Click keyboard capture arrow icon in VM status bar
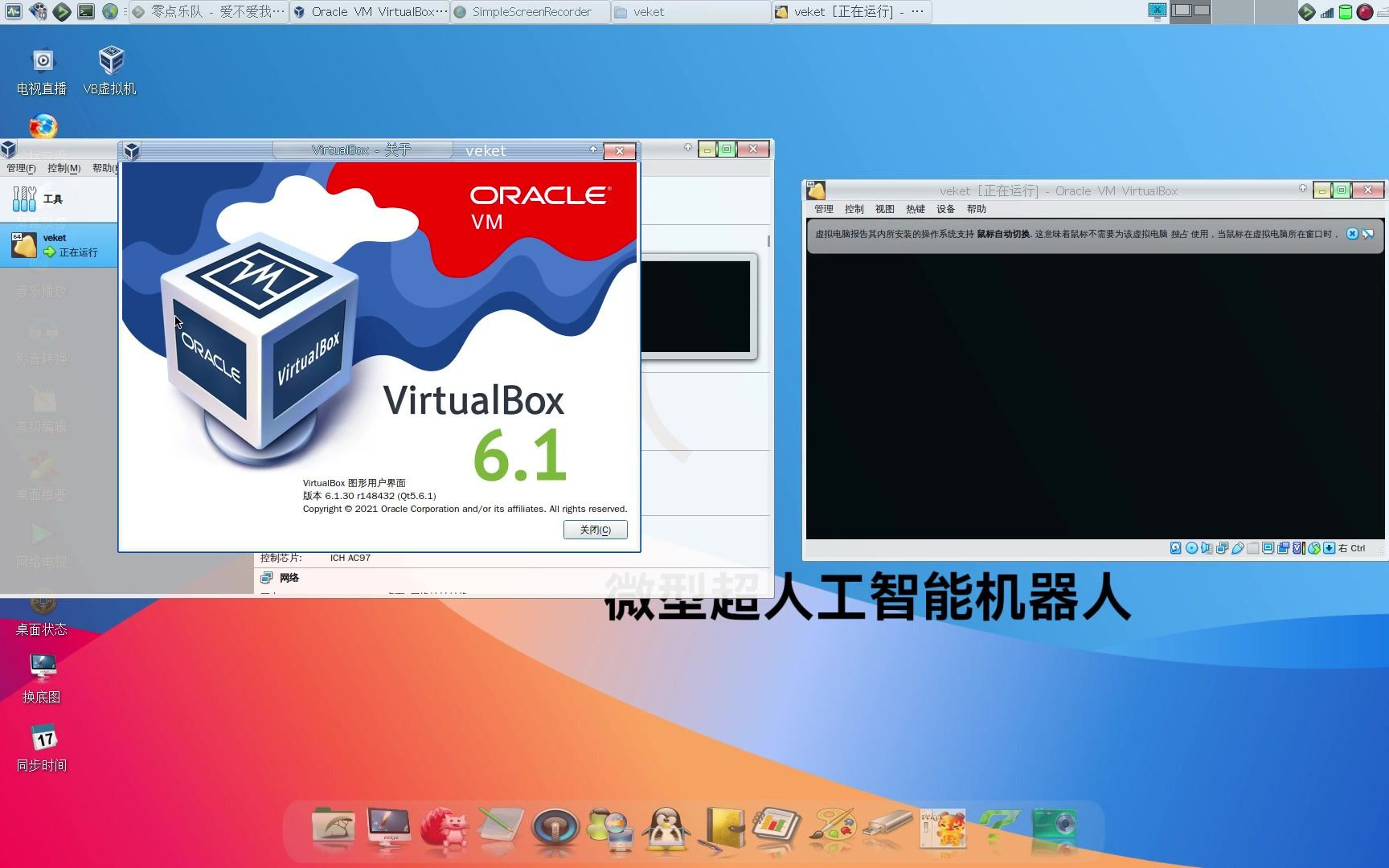Viewport: 1389px width, 868px height. tap(1329, 548)
